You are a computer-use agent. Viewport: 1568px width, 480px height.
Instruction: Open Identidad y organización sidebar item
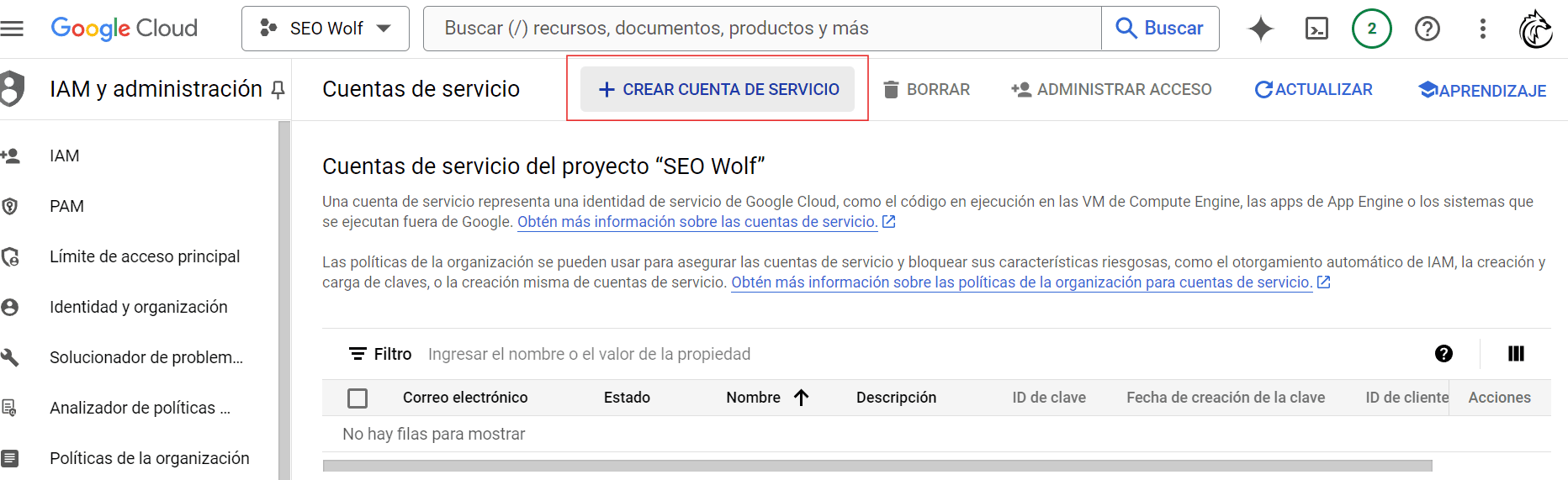click(139, 307)
